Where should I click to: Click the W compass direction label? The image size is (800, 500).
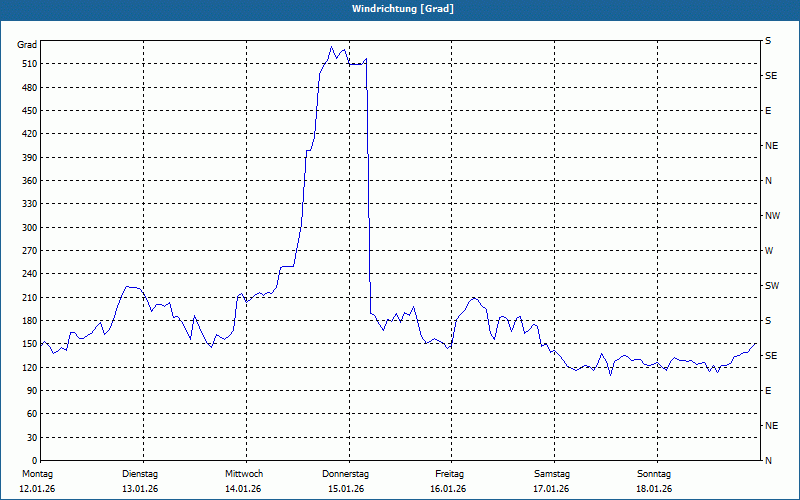[769, 251]
